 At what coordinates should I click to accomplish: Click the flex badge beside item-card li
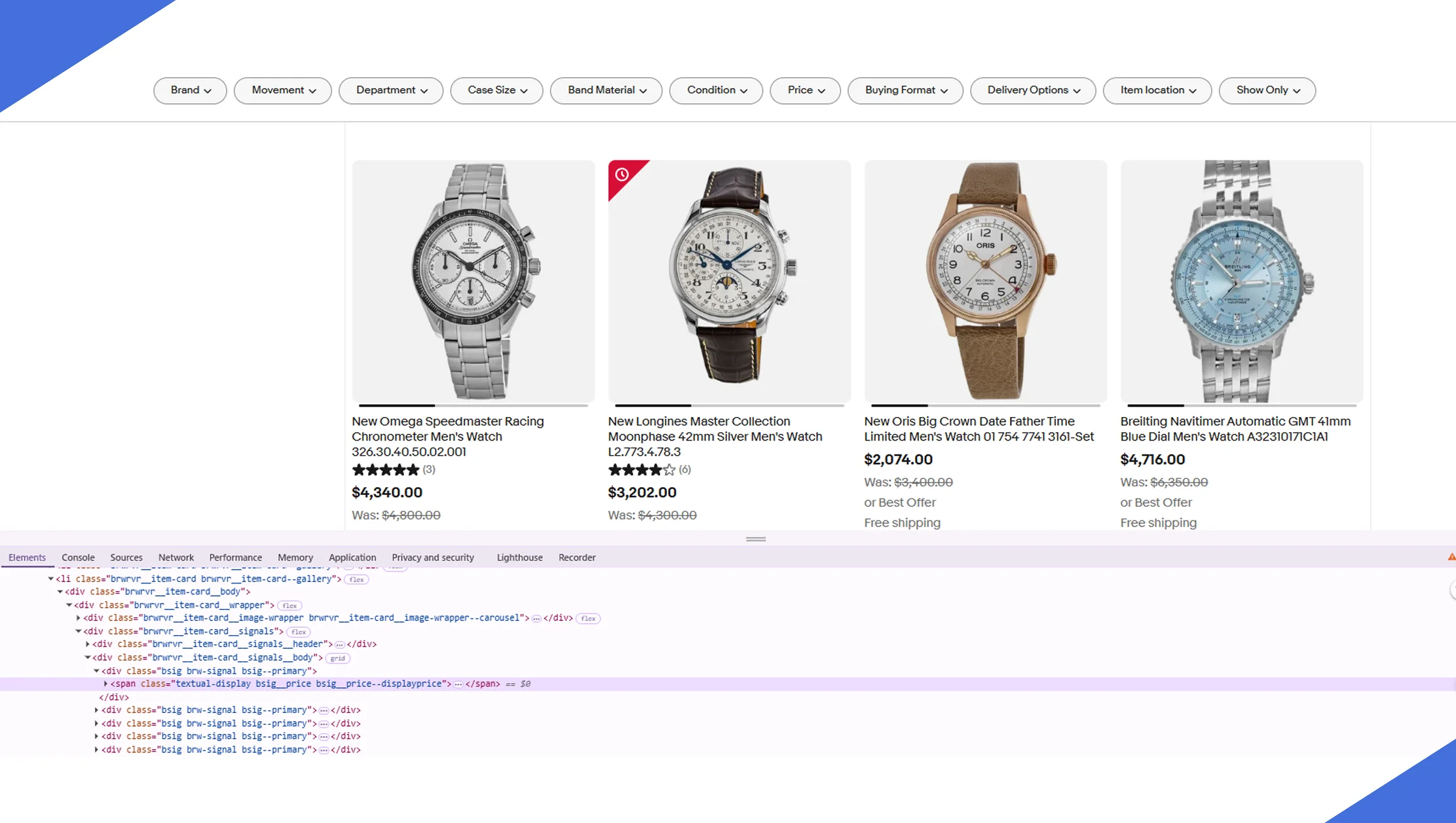click(356, 579)
